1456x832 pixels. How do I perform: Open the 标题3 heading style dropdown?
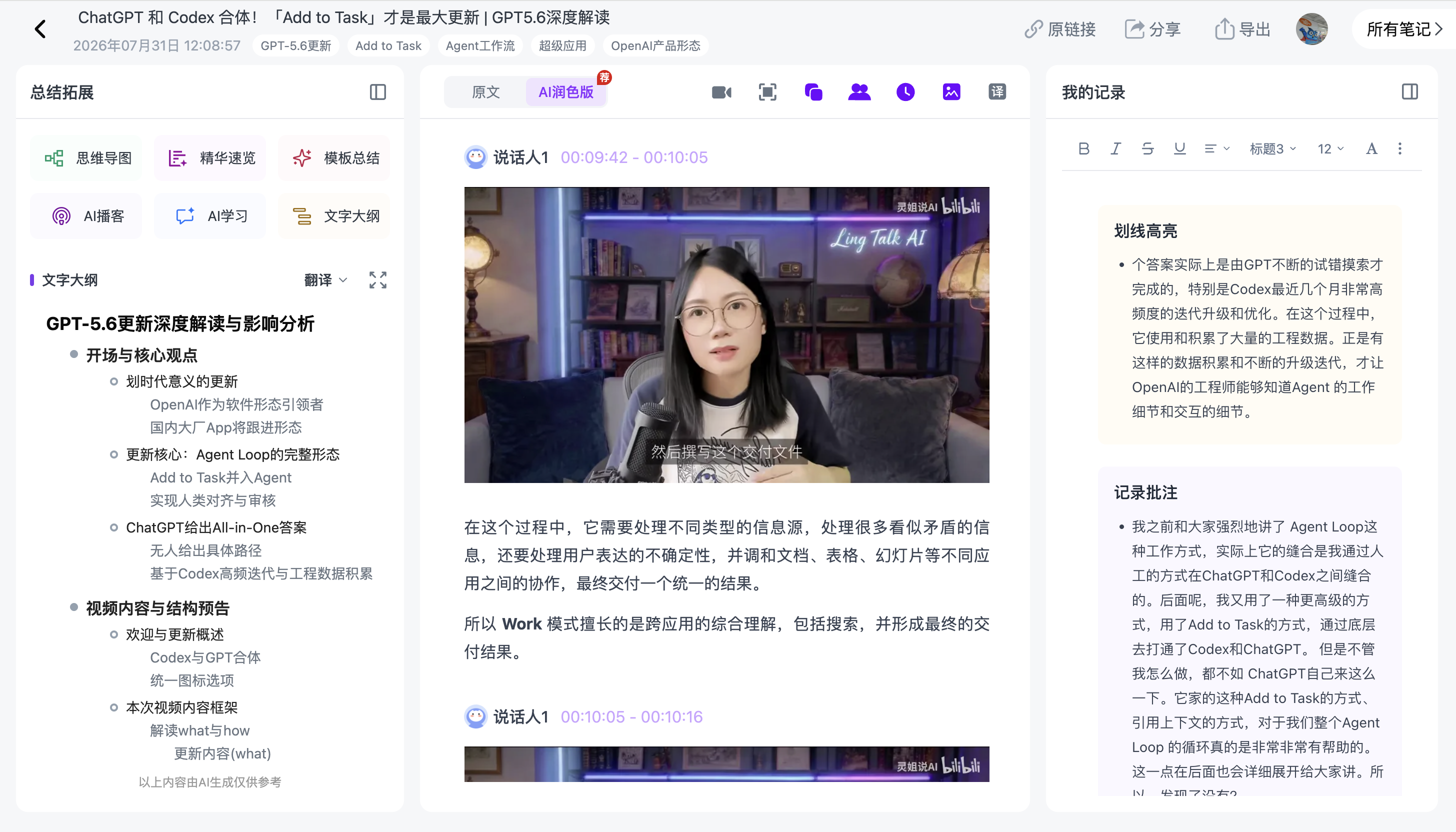(x=1272, y=148)
